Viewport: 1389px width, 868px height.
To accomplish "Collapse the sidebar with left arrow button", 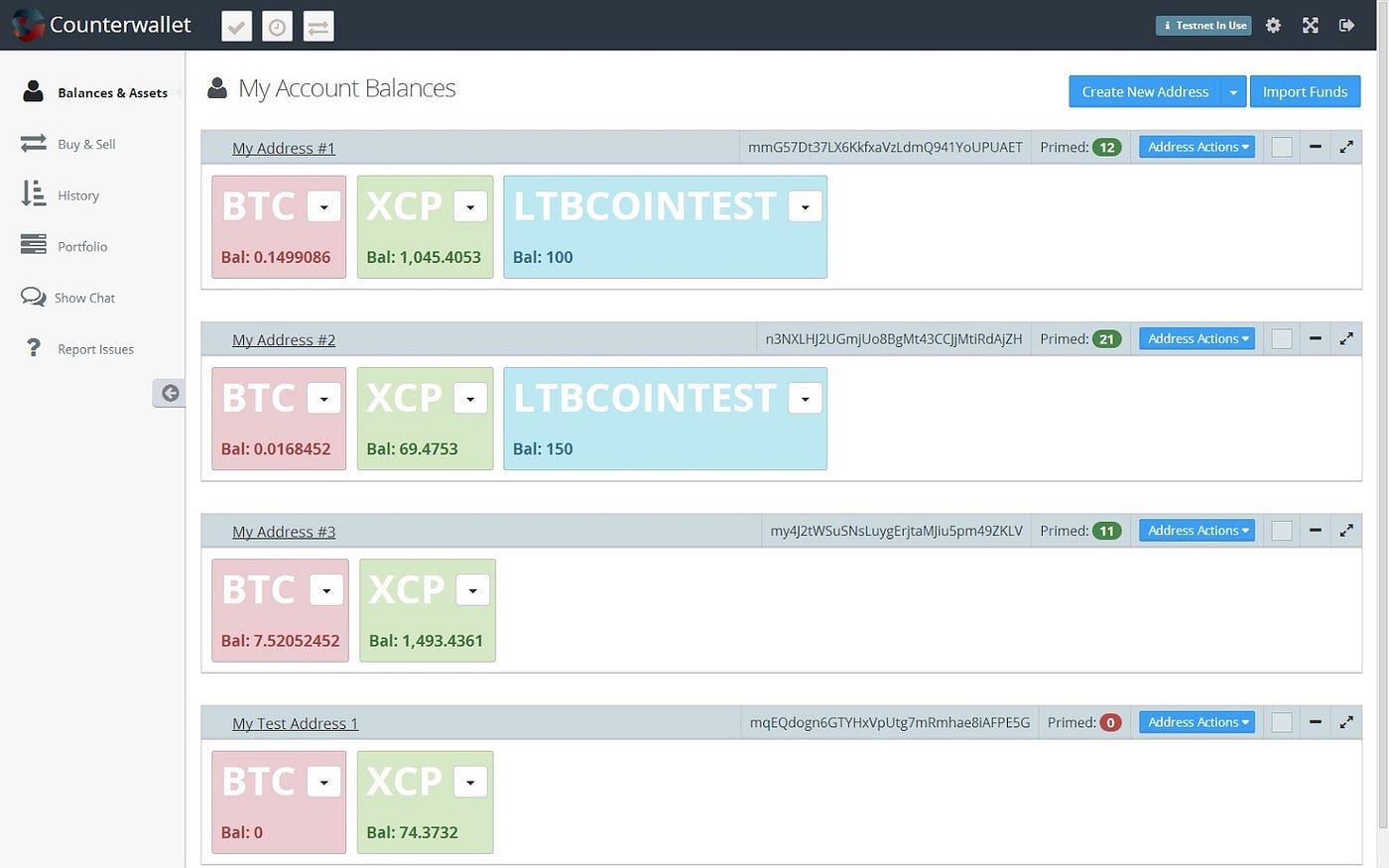I will click(x=169, y=393).
